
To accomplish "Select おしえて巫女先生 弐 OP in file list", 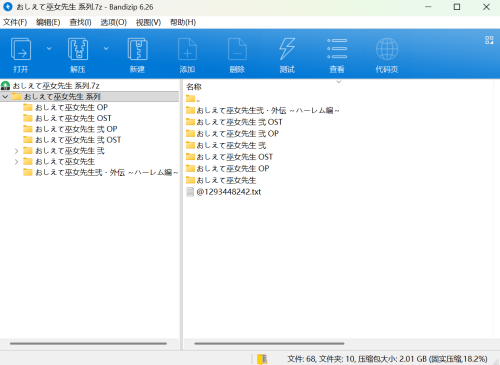I will click(x=237, y=134).
